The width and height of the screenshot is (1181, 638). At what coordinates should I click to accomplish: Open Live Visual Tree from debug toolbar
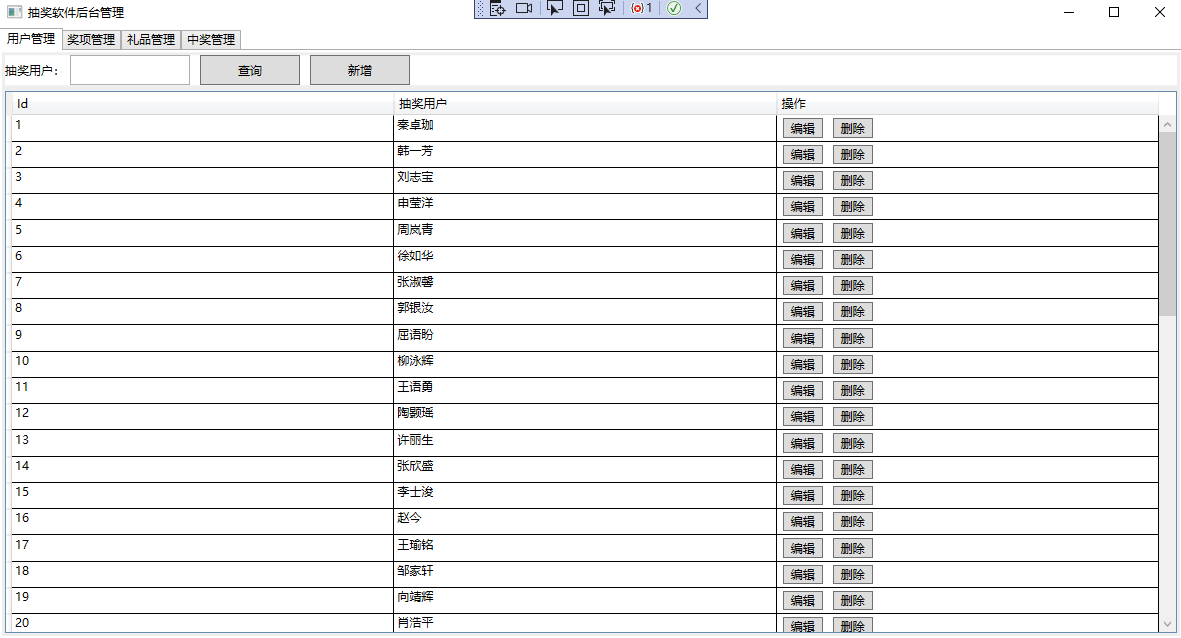(x=497, y=8)
